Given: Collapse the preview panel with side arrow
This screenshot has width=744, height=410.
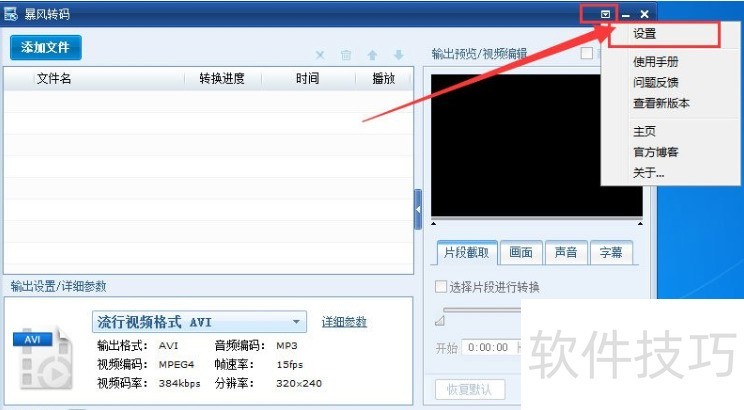Looking at the screenshot, I should pos(418,209).
